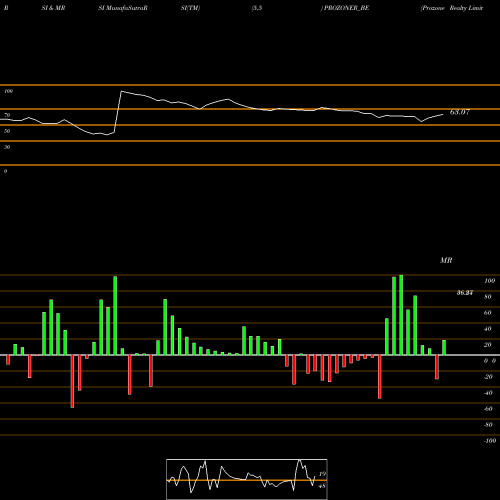Click the MR axis label 60
This screenshot has height=500, width=500.
[x=487, y=313]
